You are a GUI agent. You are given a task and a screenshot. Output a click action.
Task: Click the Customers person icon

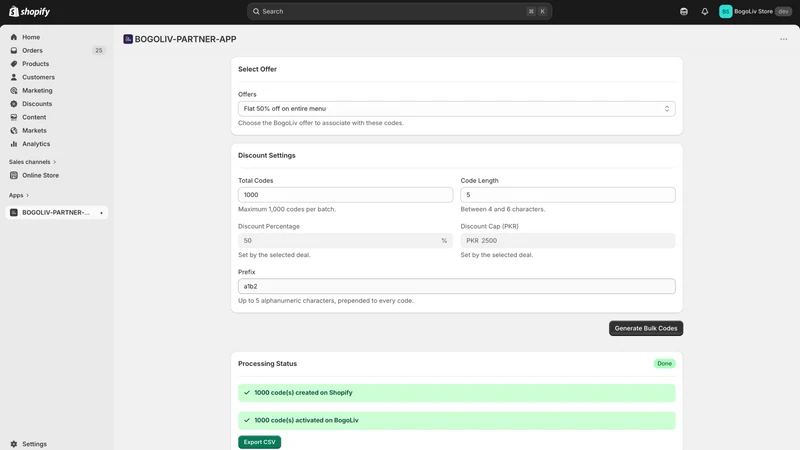pos(14,77)
